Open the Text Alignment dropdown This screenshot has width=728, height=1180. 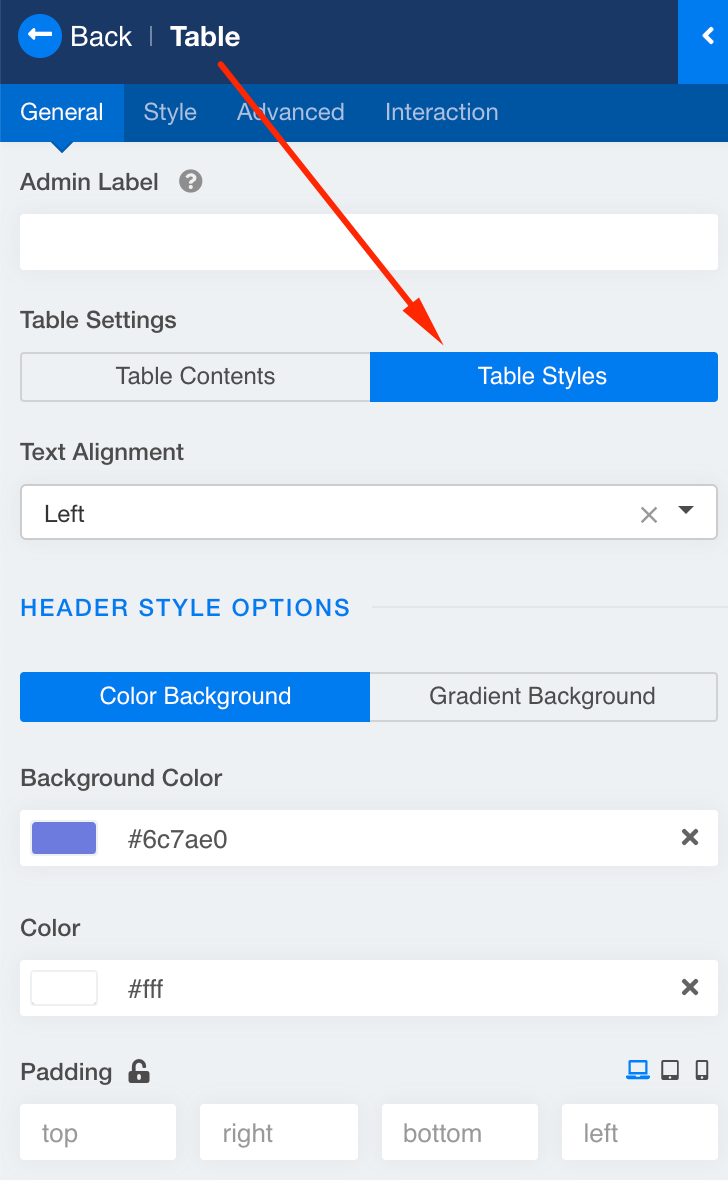click(686, 511)
